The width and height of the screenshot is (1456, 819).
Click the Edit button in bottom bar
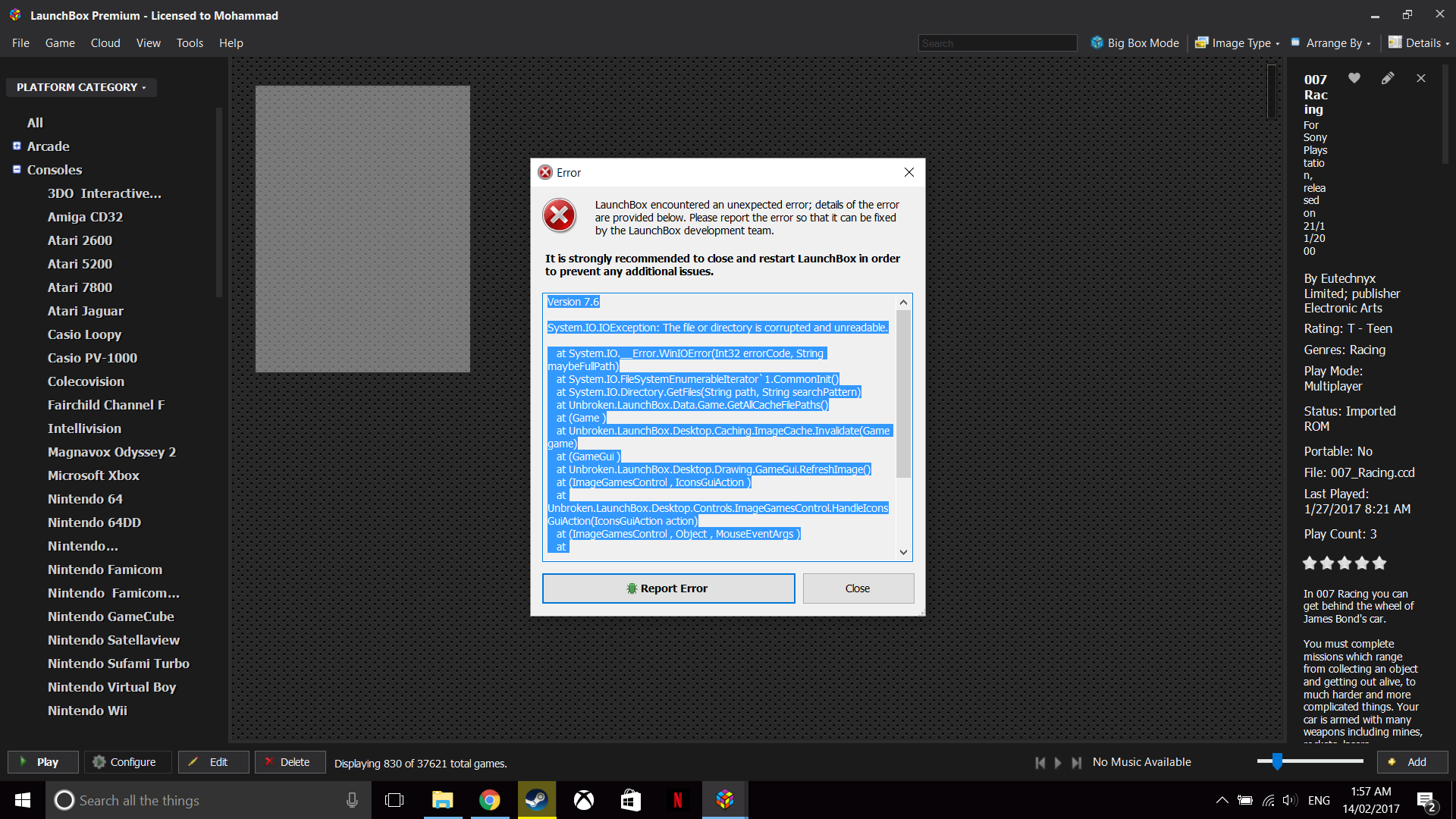[x=213, y=762]
